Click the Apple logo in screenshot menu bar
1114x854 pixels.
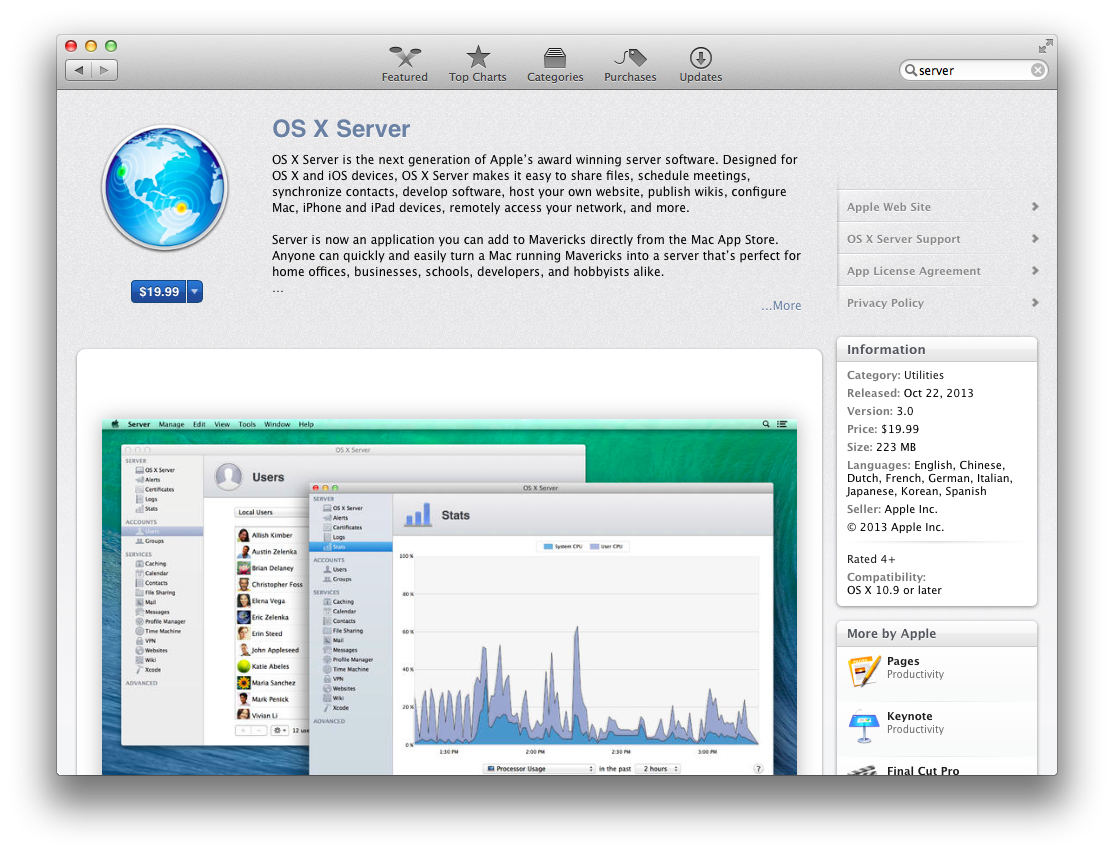[114, 424]
